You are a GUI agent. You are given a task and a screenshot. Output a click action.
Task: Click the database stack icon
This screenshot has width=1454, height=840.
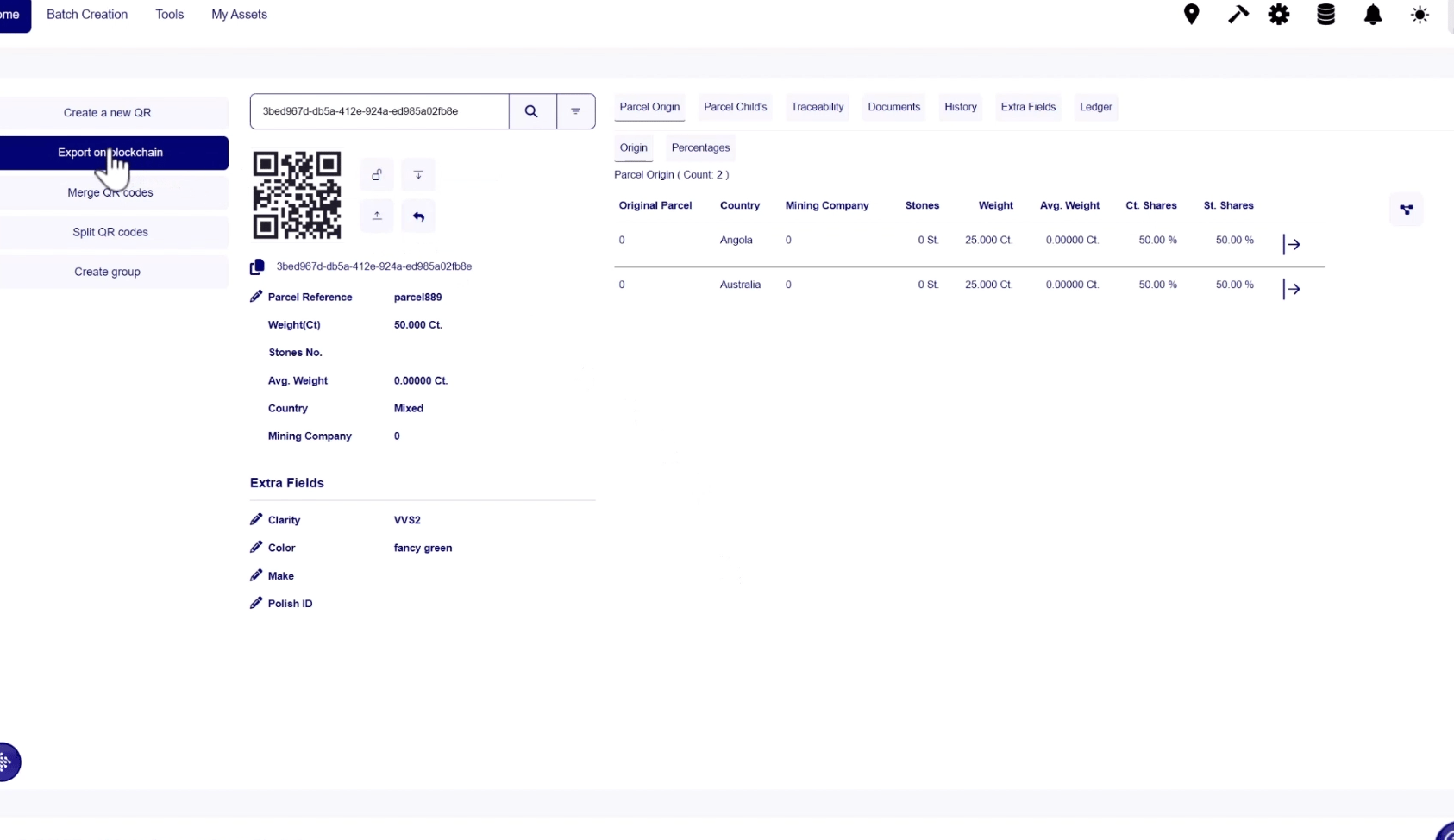coord(1326,15)
